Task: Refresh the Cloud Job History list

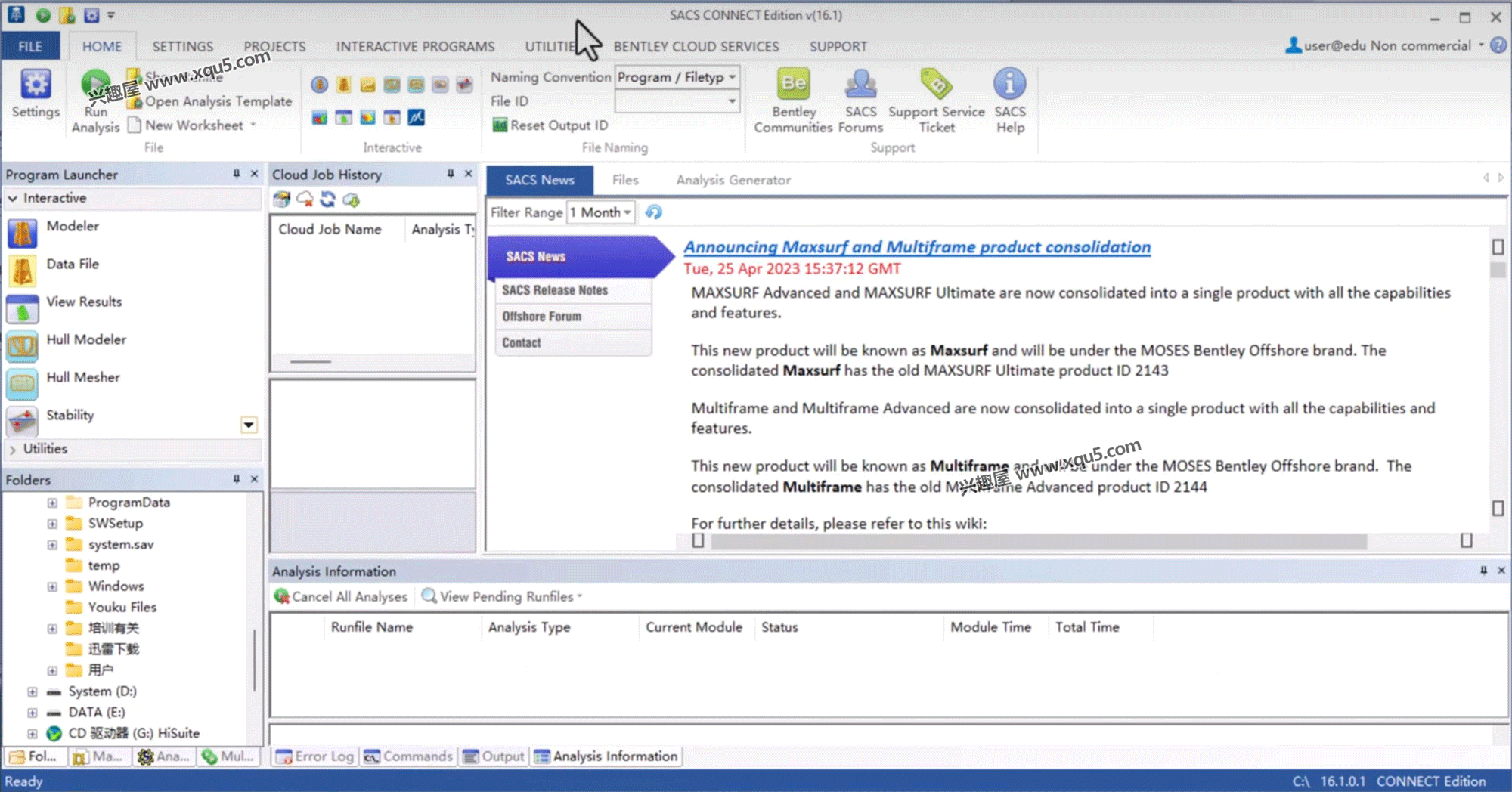Action: pos(327,200)
